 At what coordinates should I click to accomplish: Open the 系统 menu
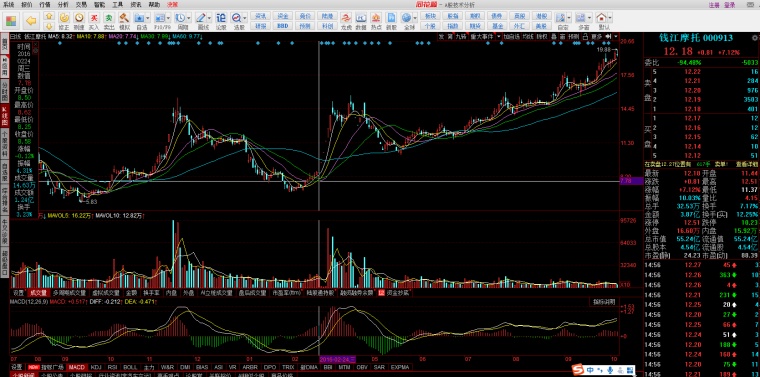[9, 4]
